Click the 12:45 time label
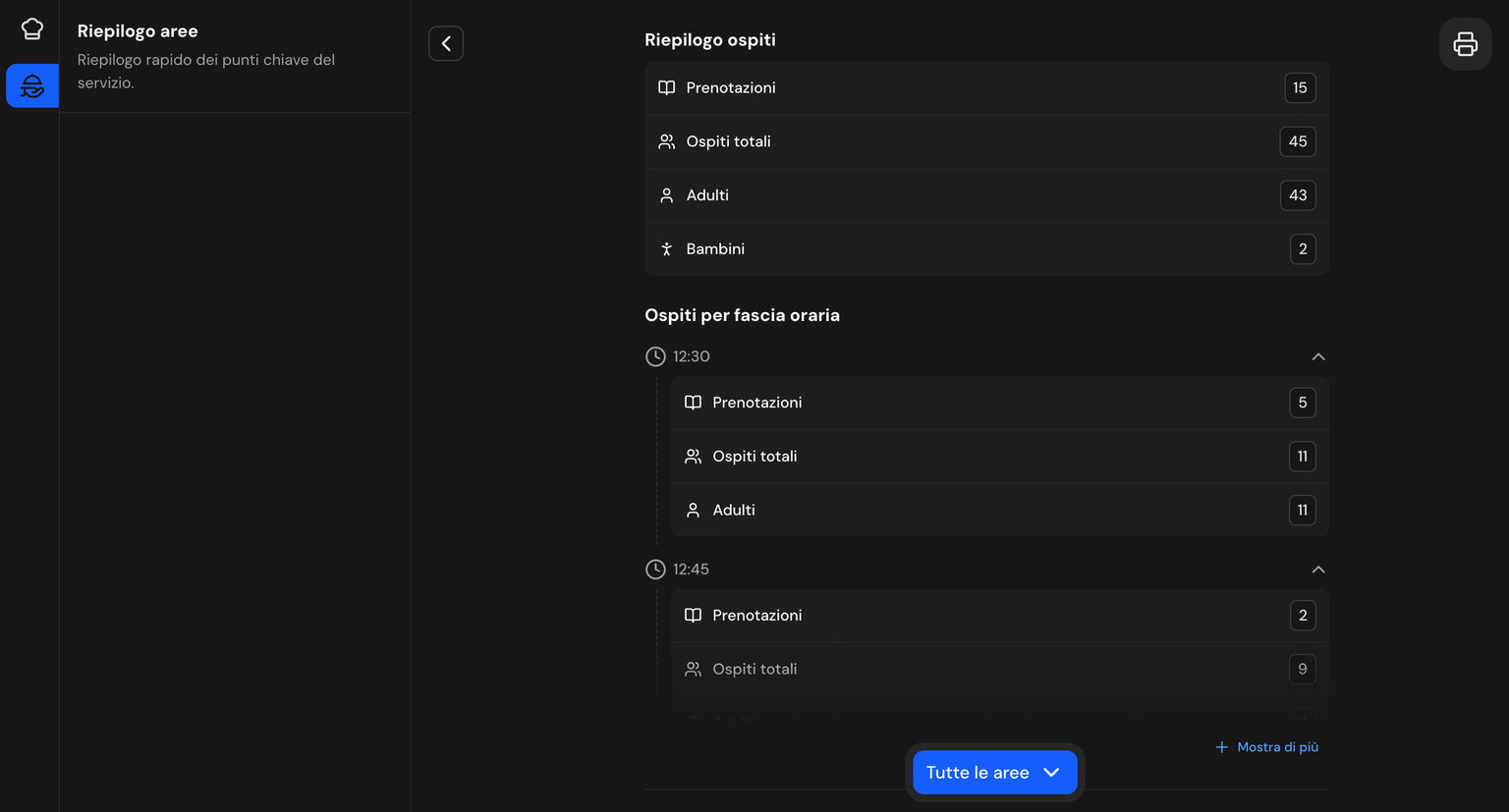The height and width of the screenshot is (812, 1509). [692, 569]
